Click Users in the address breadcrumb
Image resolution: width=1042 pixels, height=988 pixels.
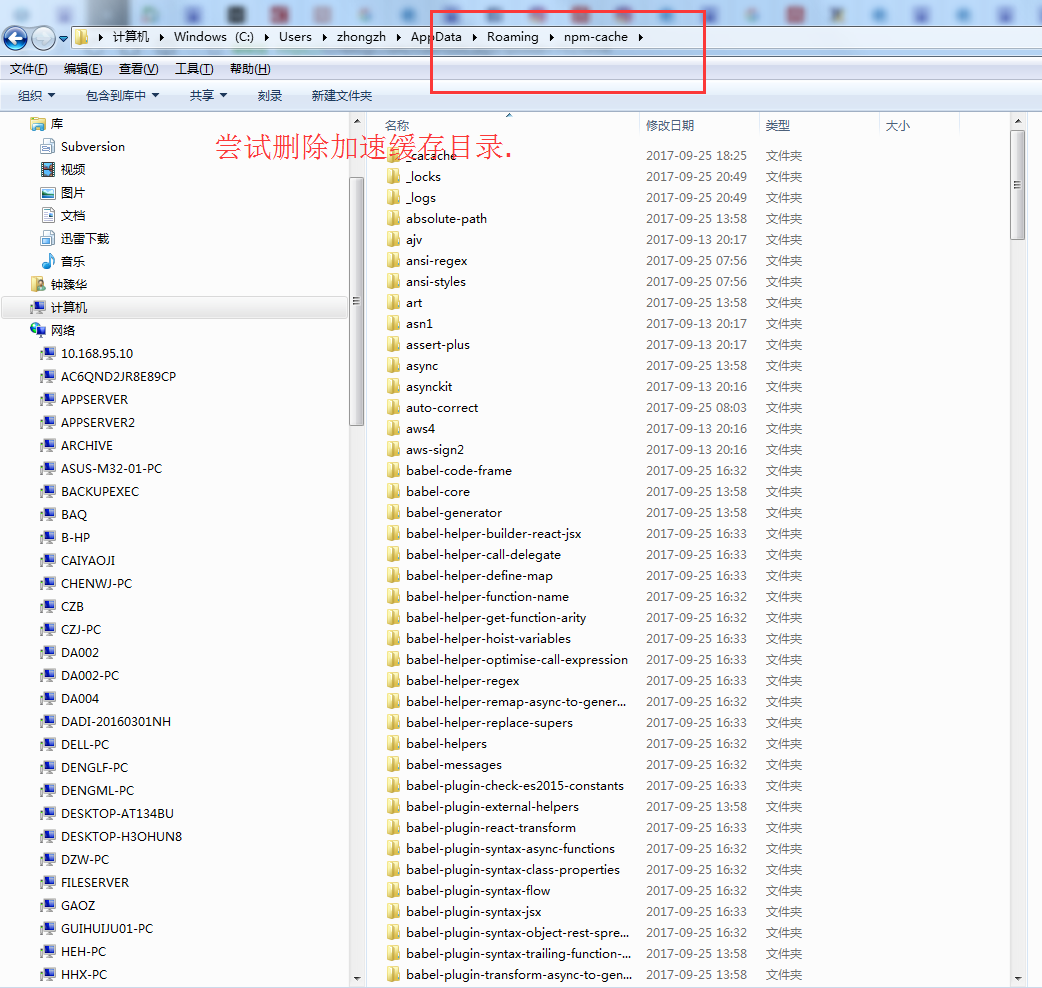(x=295, y=37)
